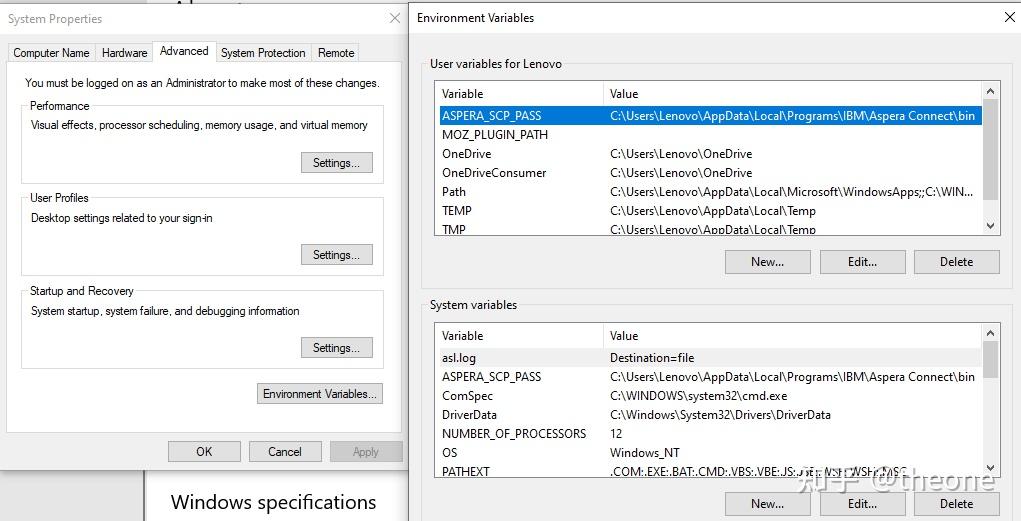Image resolution: width=1021 pixels, height=521 pixels.
Task: Select the Path user variable row
Action: pos(454,192)
